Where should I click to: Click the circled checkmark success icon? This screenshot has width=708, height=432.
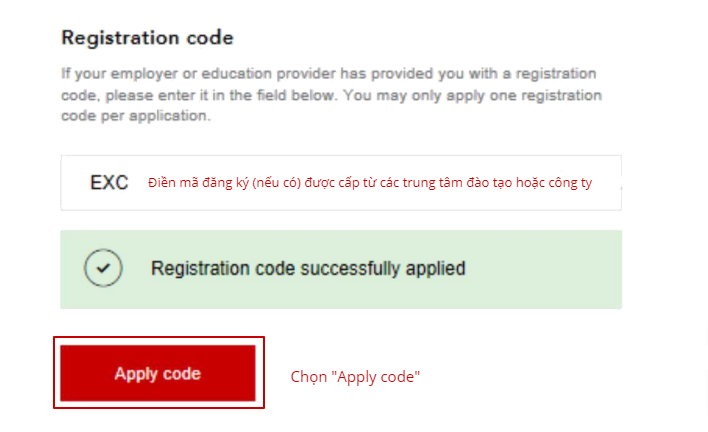tap(103, 269)
